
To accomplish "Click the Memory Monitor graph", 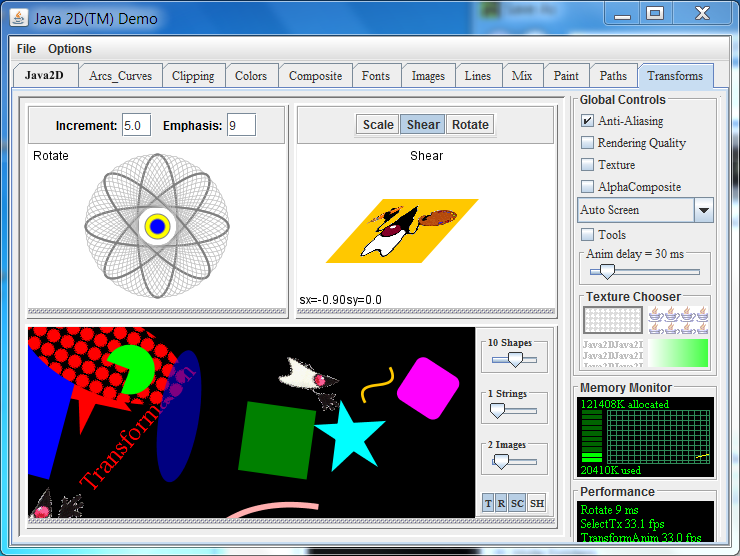I will [658, 437].
